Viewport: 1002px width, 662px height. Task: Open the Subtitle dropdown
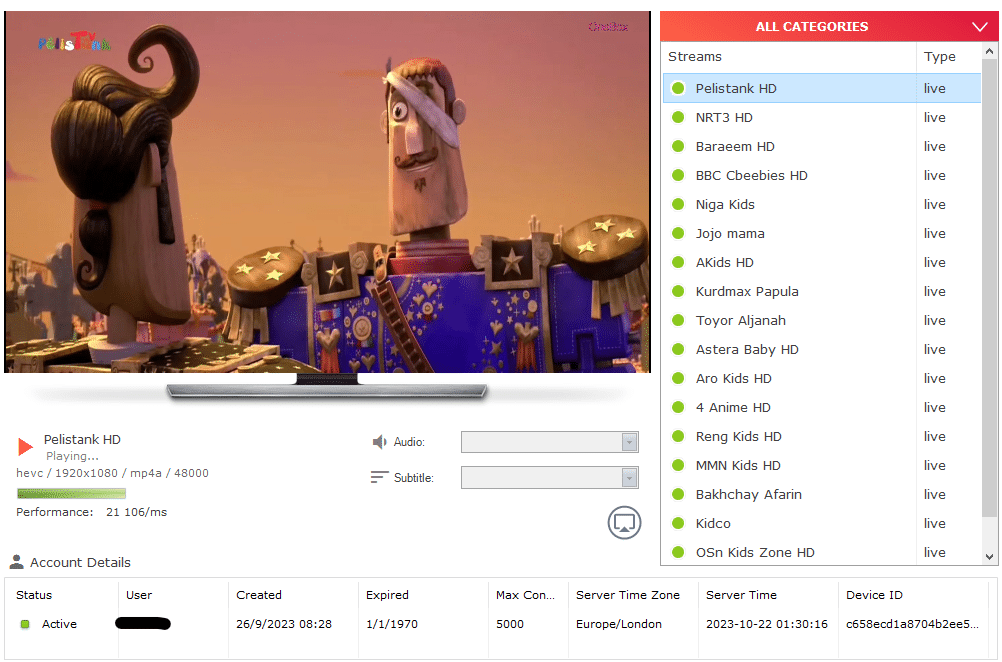550,477
